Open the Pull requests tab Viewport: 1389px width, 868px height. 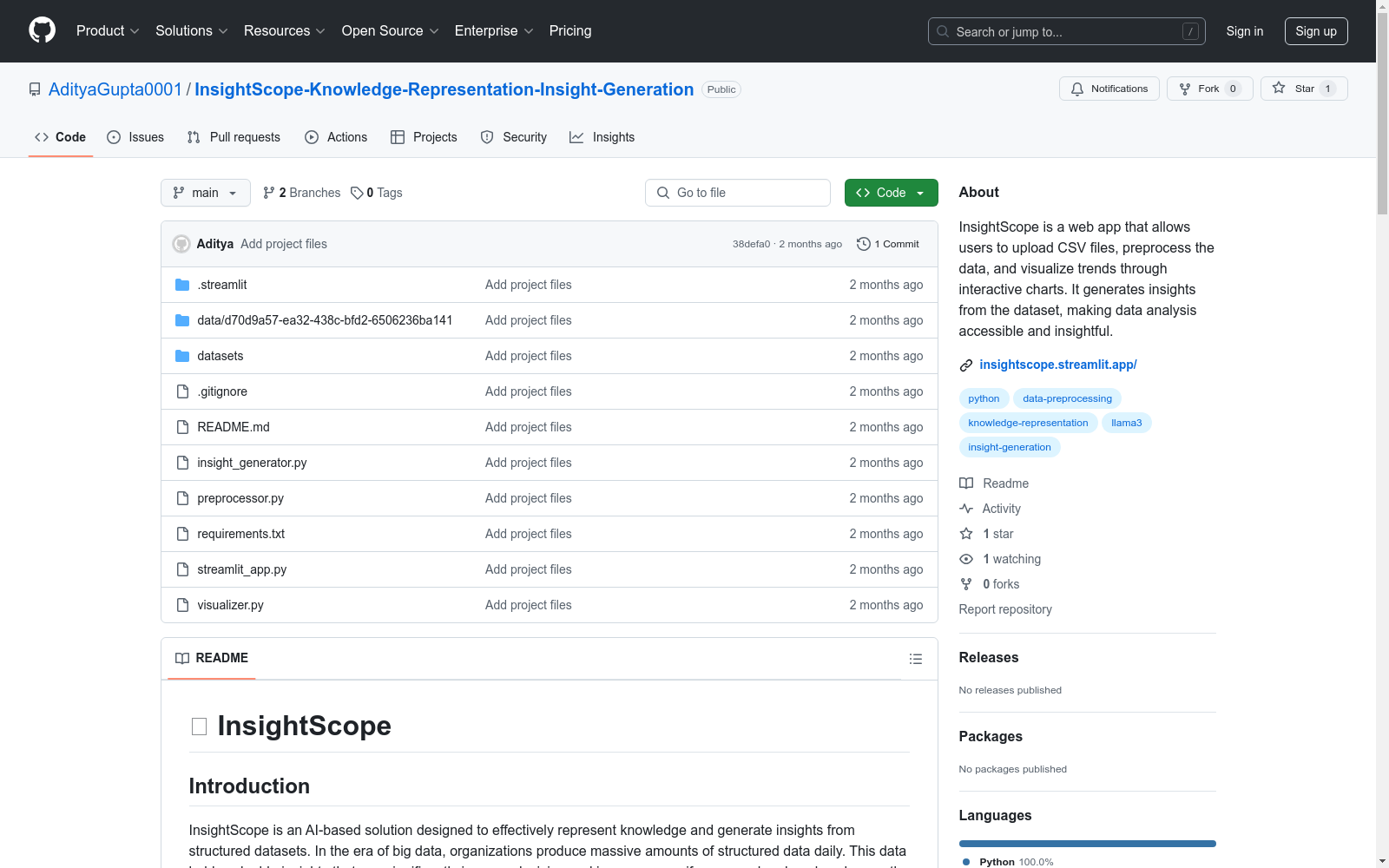[x=234, y=137]
